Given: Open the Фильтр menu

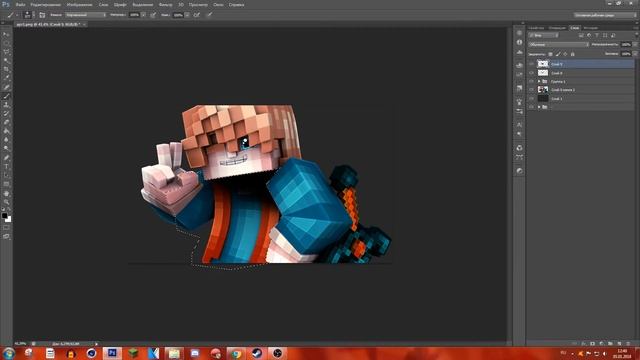Looking at the screenshot, I should point(165,4).
